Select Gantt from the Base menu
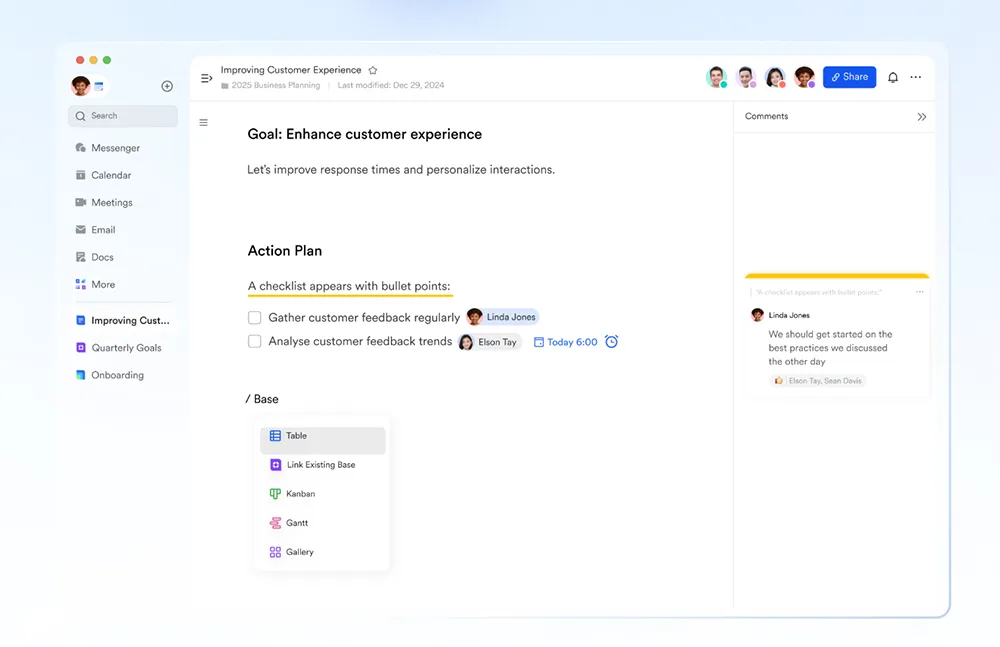 (x=296, y=523)
